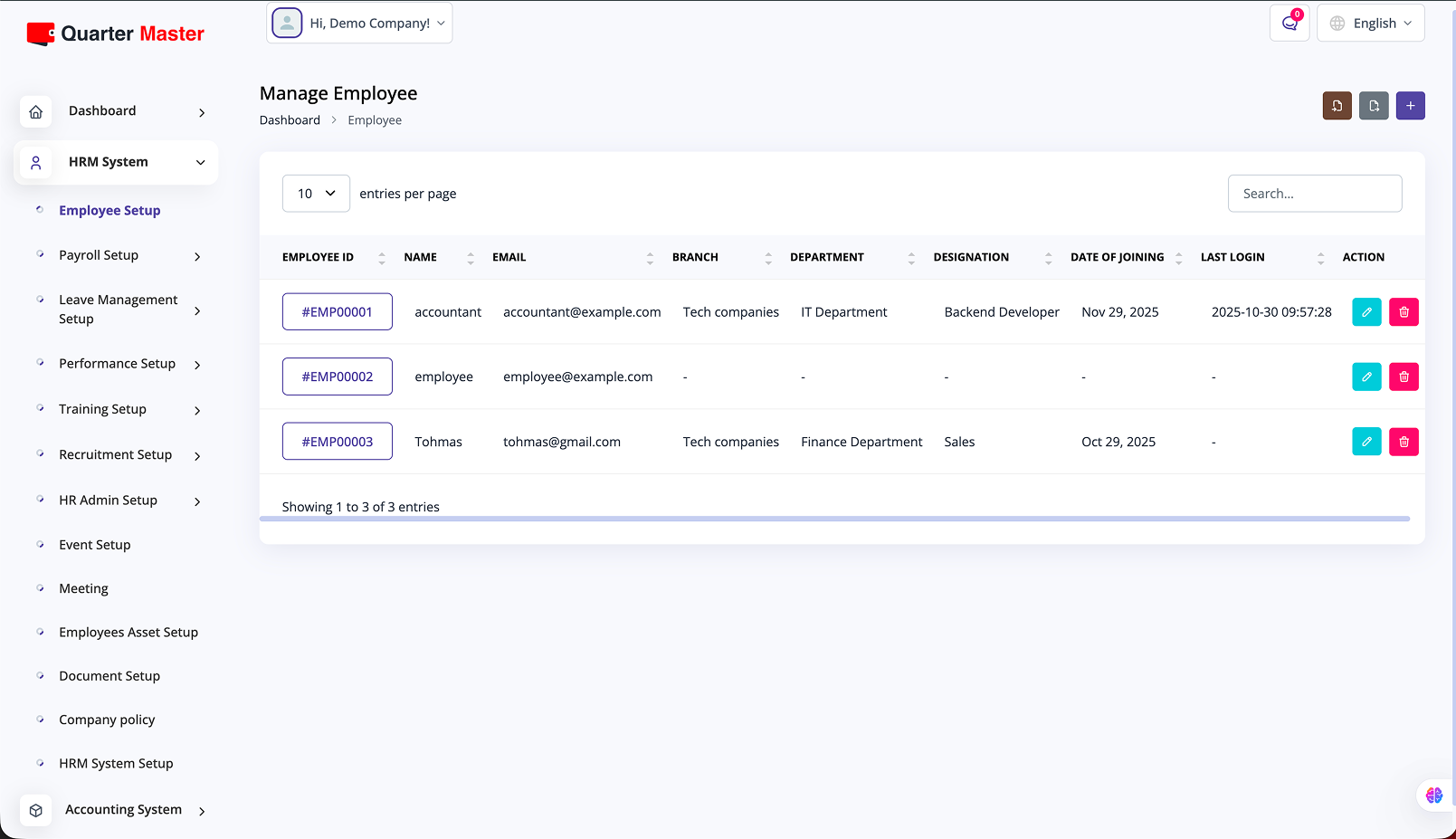Click the horizontal table scrollbar
Screen dimensions: 1456x839
click(x=833, y=519)
